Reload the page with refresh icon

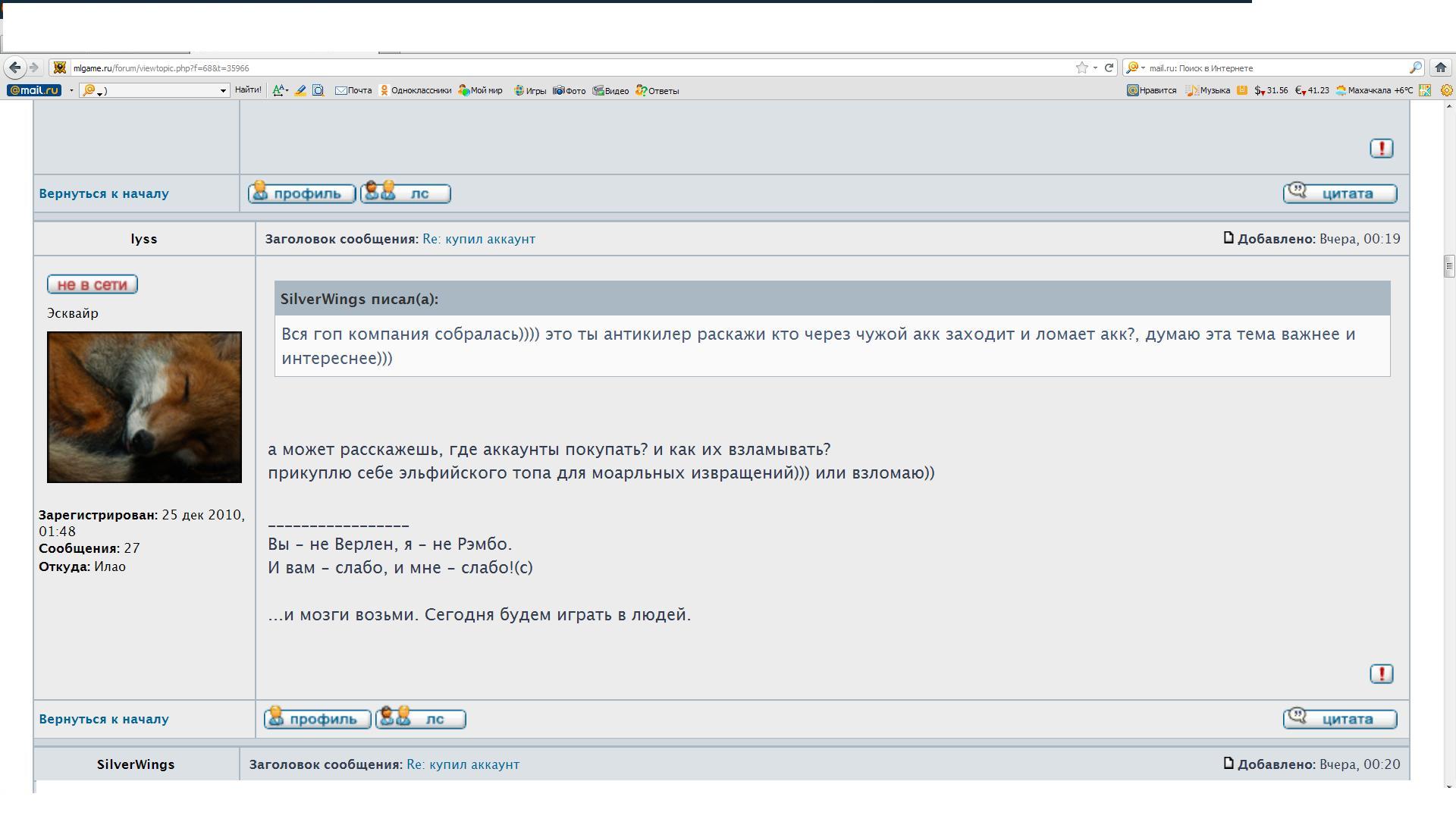click(x=1109, y=67)
